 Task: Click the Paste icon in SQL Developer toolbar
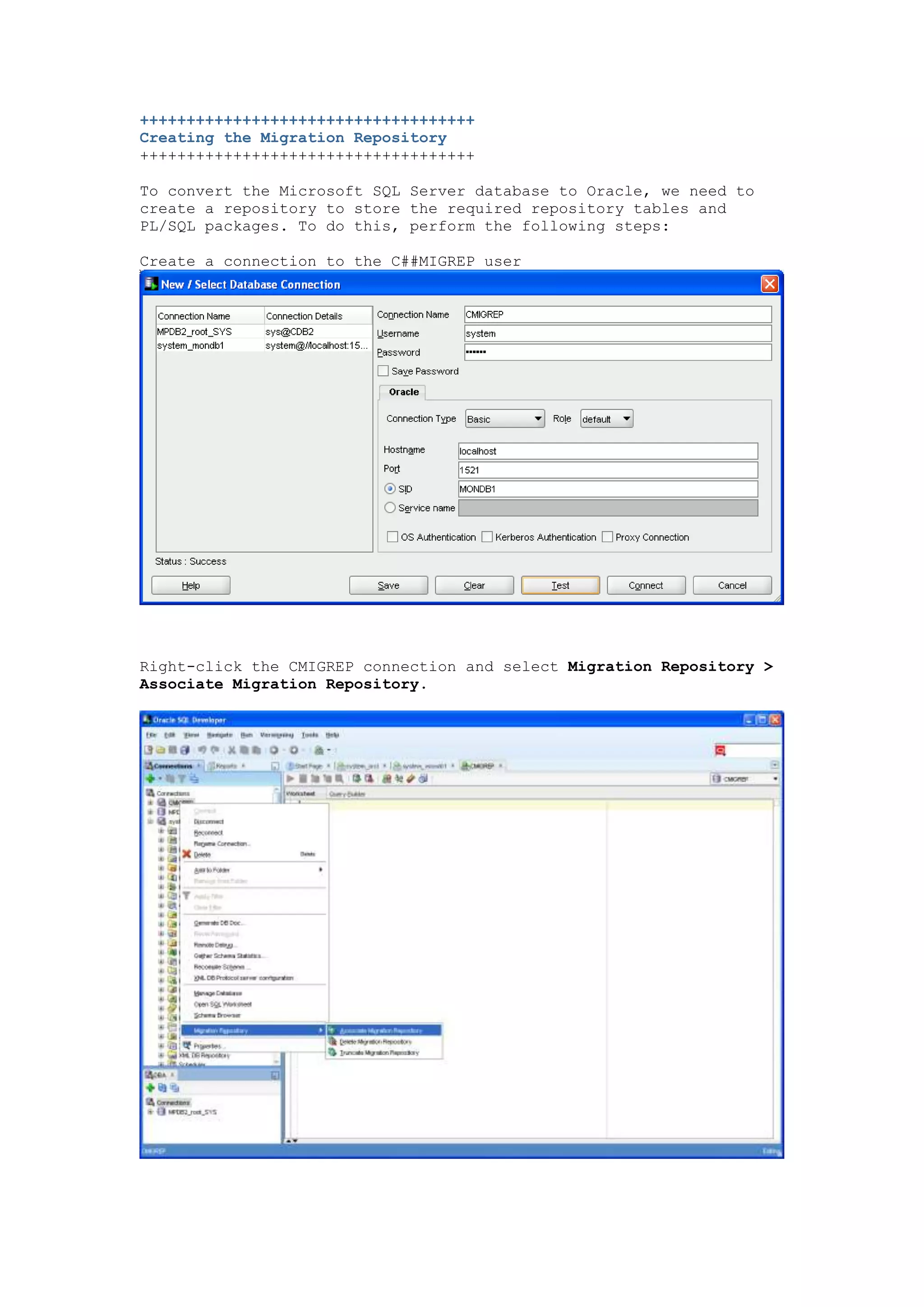pos(257,750)
